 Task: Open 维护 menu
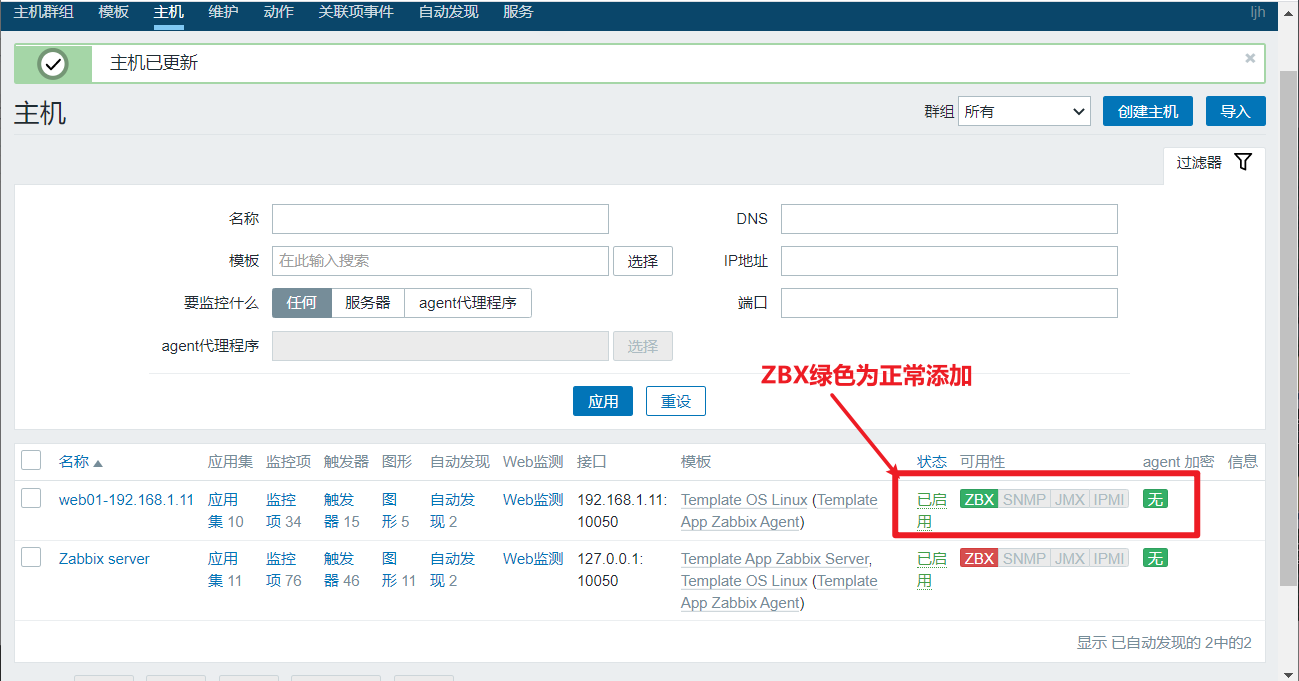click(224, 12)
